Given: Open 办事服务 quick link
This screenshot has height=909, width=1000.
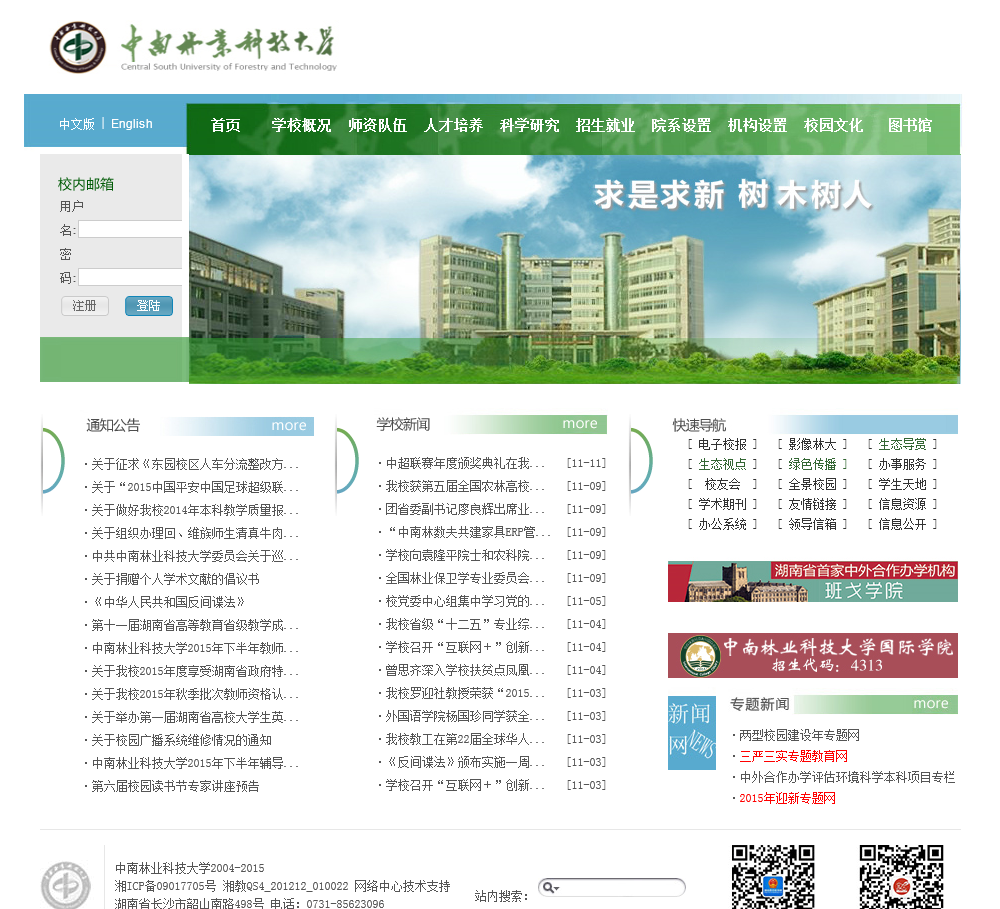Looking at the screenshot, I should pos(902,464).
